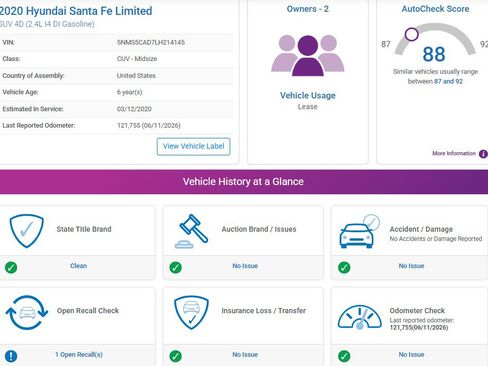
Task: Click the Lease usage text
Action: pos(307,107)
